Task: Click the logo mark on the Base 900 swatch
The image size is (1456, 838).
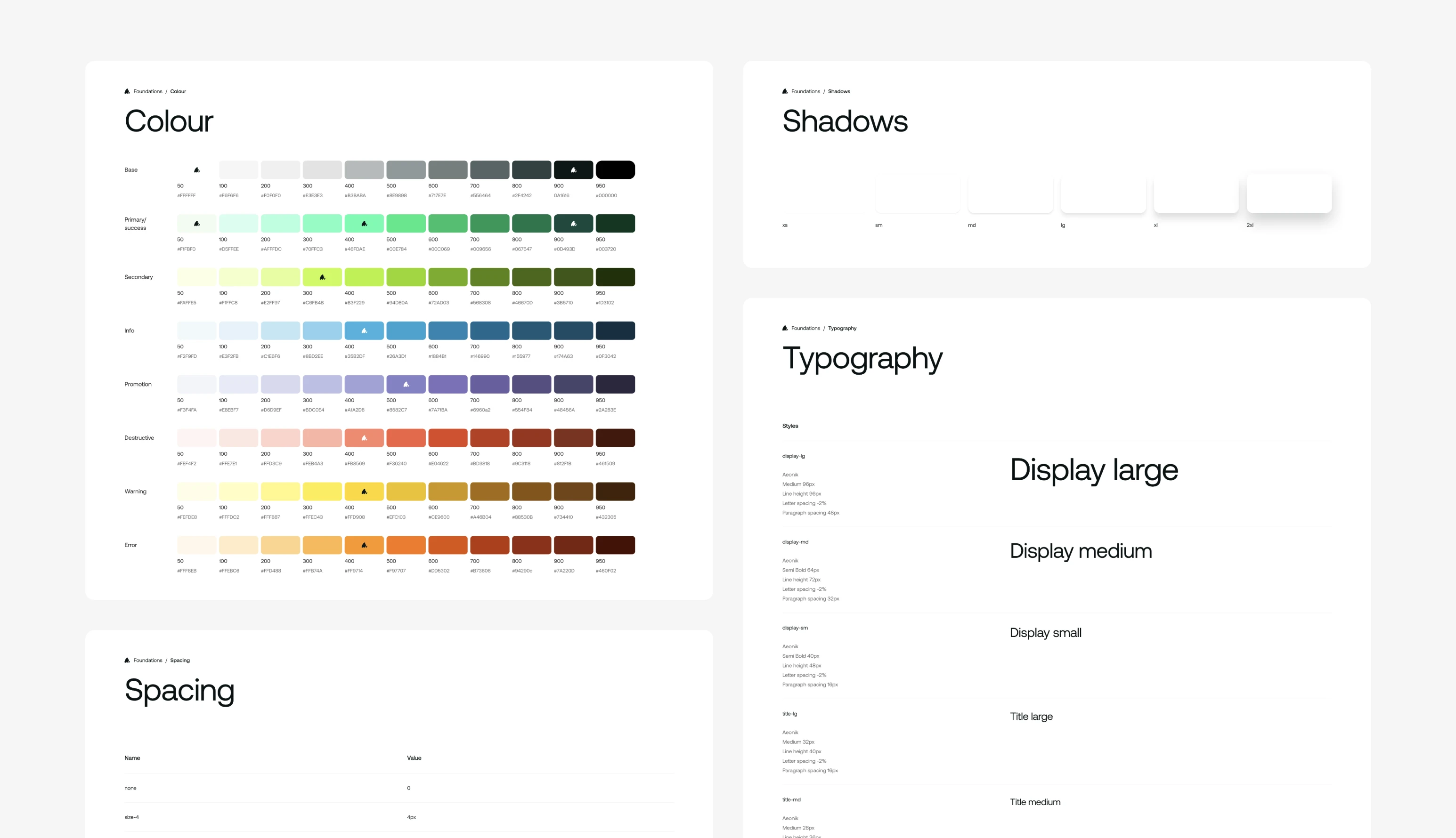Action: tap(573, 170)
